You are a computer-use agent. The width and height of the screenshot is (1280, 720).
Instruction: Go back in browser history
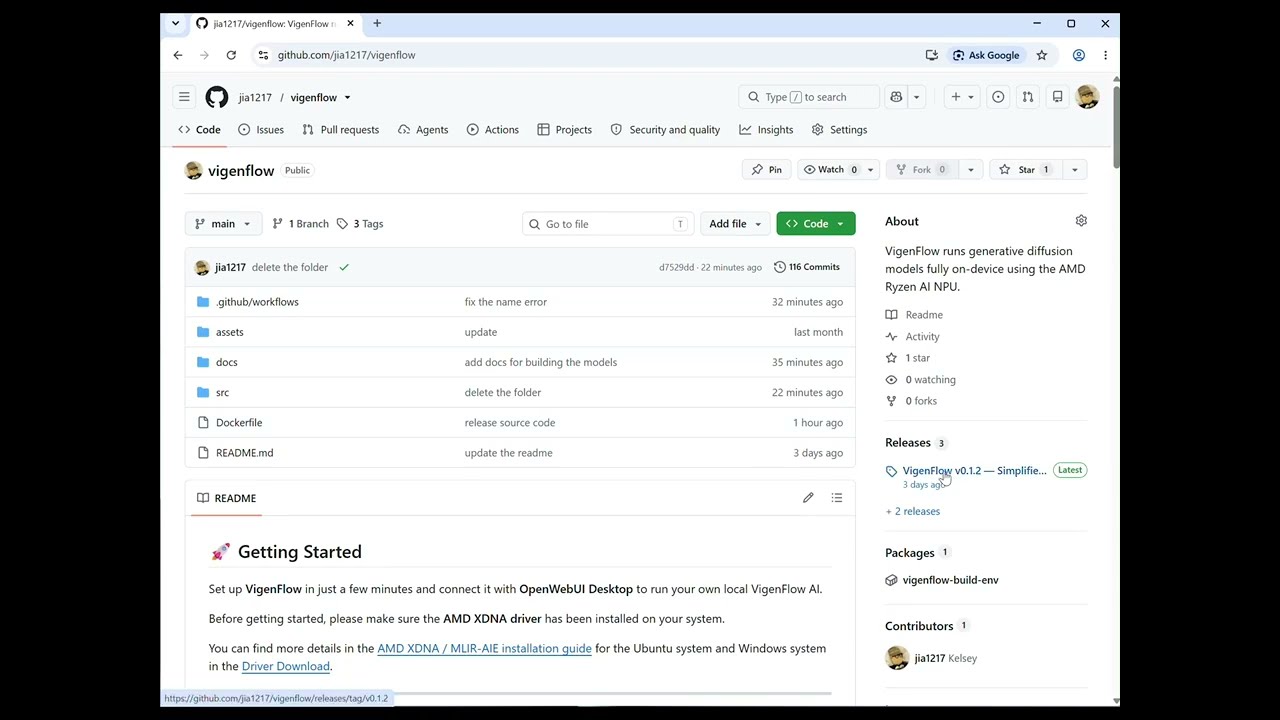(x=178, y=55)
